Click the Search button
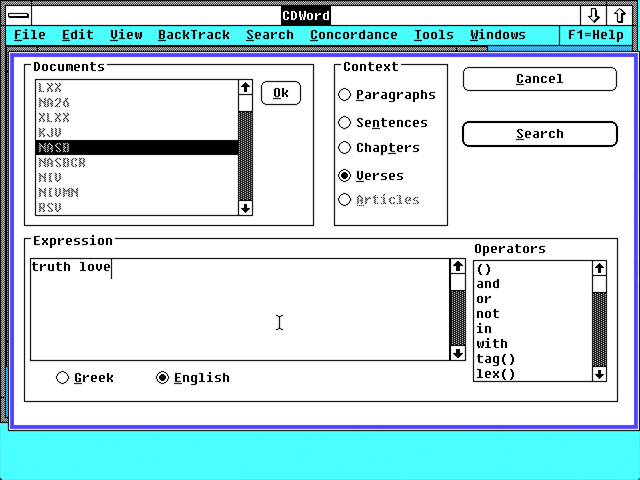This screenshot has width=640, height=480. tap(540, 134)
